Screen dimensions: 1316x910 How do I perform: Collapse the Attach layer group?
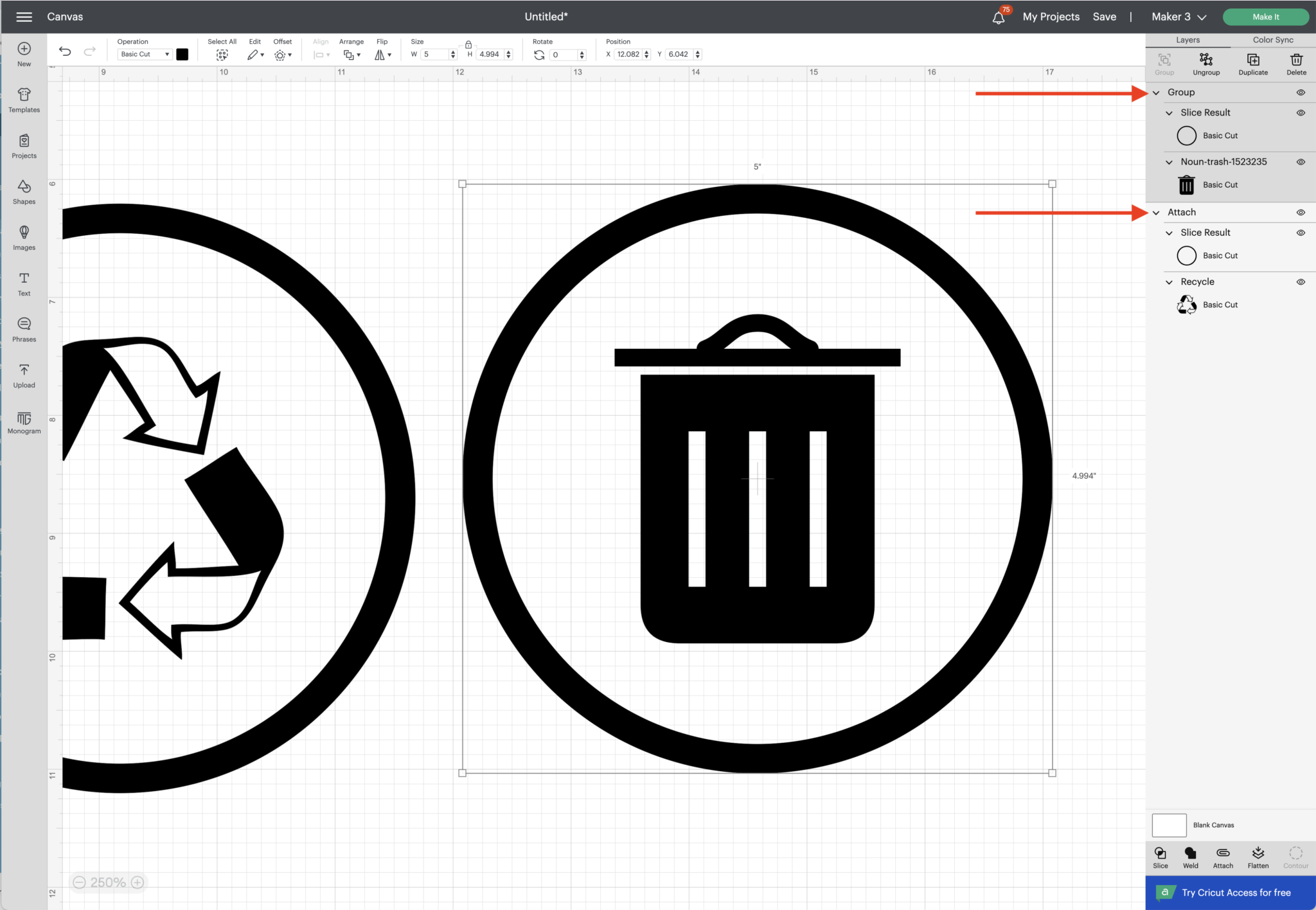point(1156,213)
